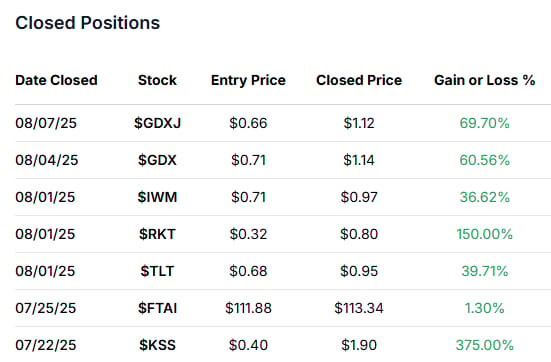
Task: Click the Date Closed column header
Action: coord(56,80)
